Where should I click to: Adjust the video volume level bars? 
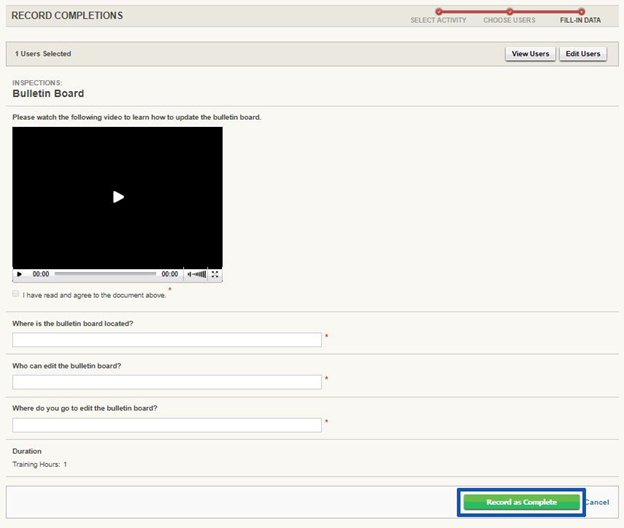[x=200, y=274]
